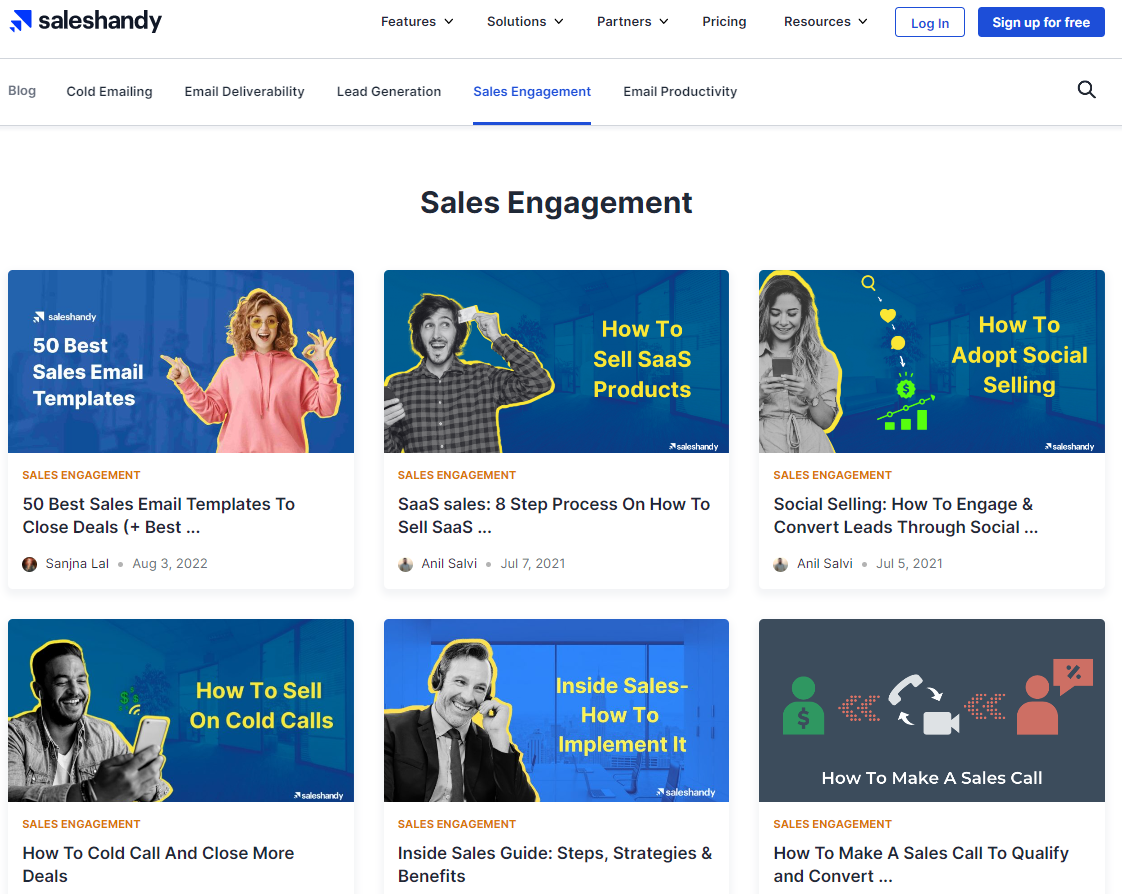Click Sales Engagement label above Cold Call post
Viewport: 1122px width, 894px height.
click(82, 825)
